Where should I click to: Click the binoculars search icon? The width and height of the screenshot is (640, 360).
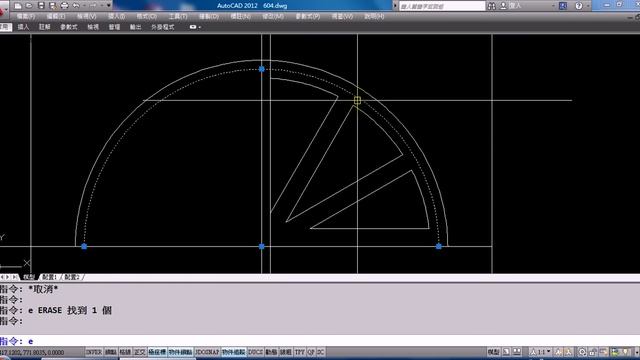[492, 6]
